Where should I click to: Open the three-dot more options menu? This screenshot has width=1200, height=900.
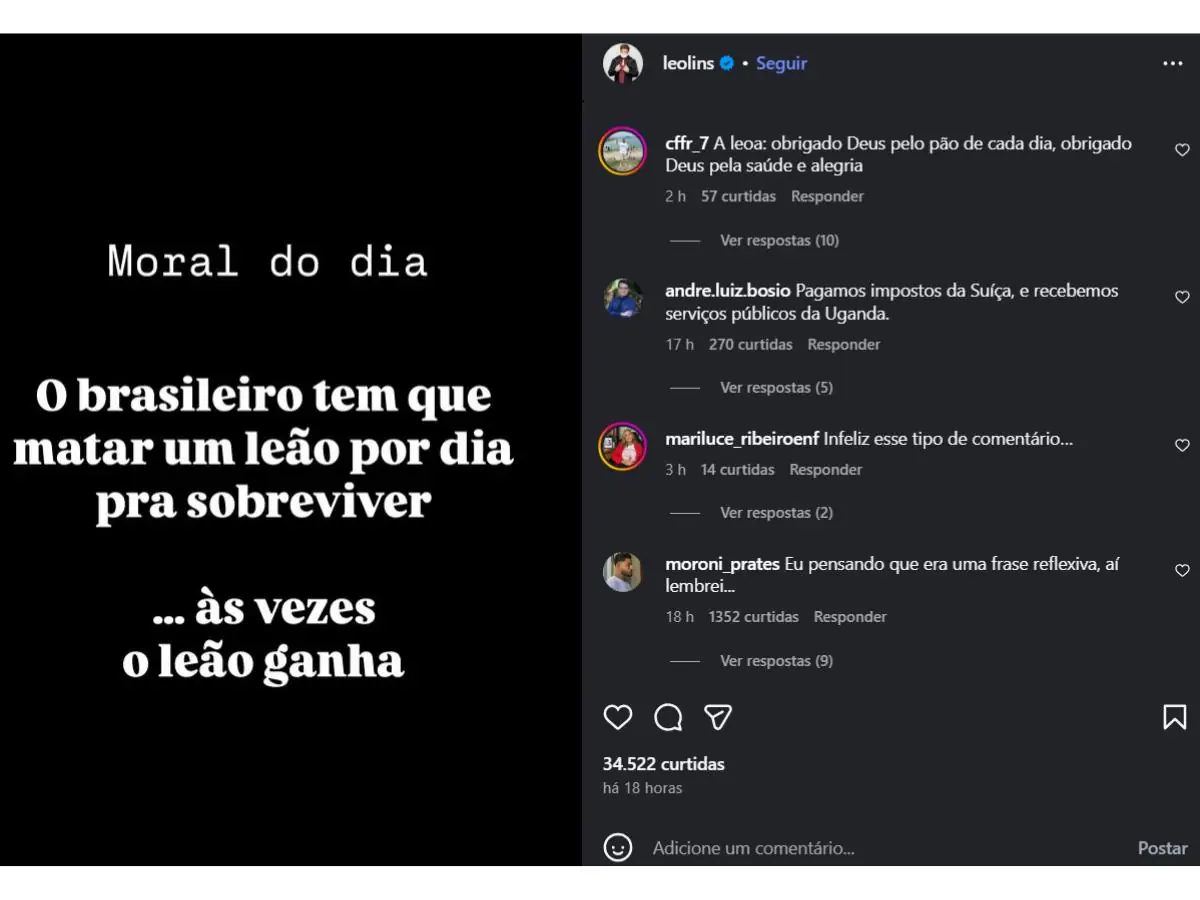coord(1173,64)
